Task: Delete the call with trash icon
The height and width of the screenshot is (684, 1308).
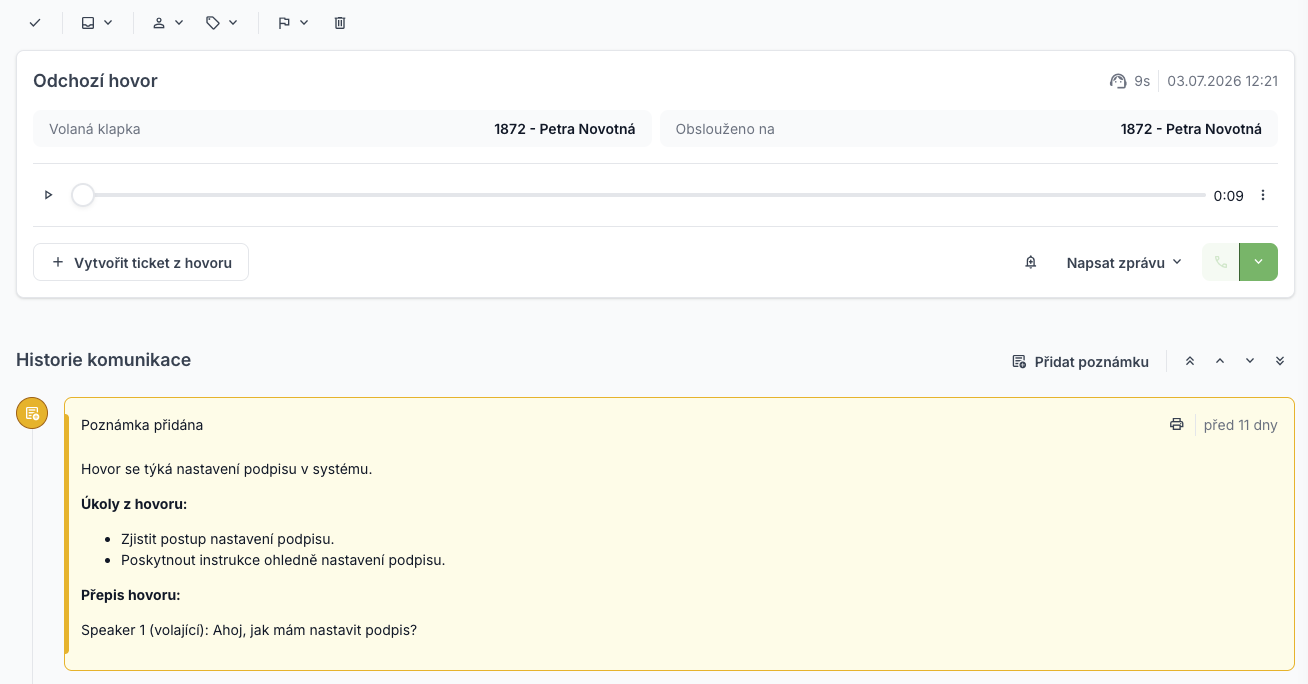Action: (x=340, y=22)
